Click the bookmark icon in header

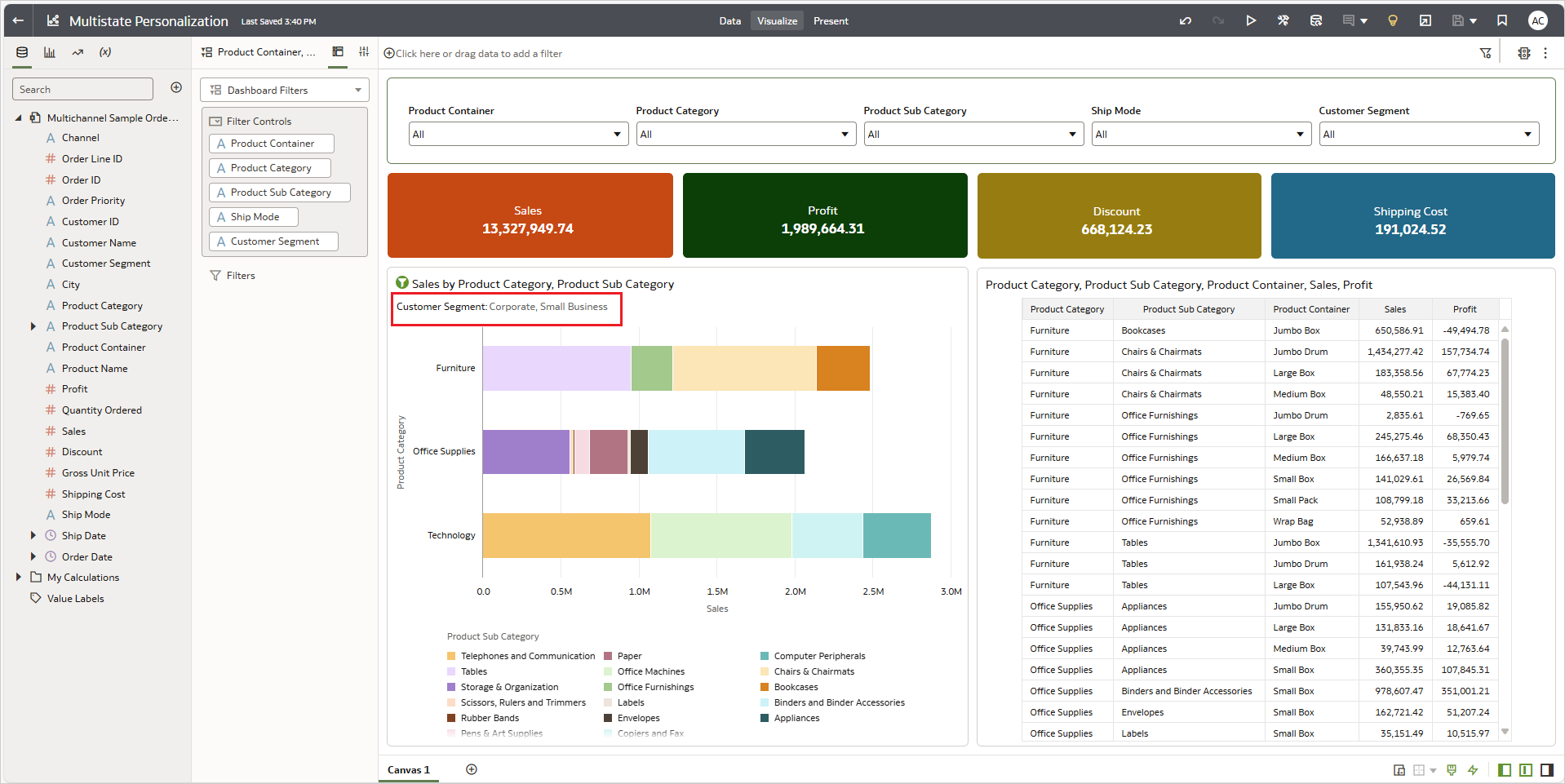tap(1502, 21)
